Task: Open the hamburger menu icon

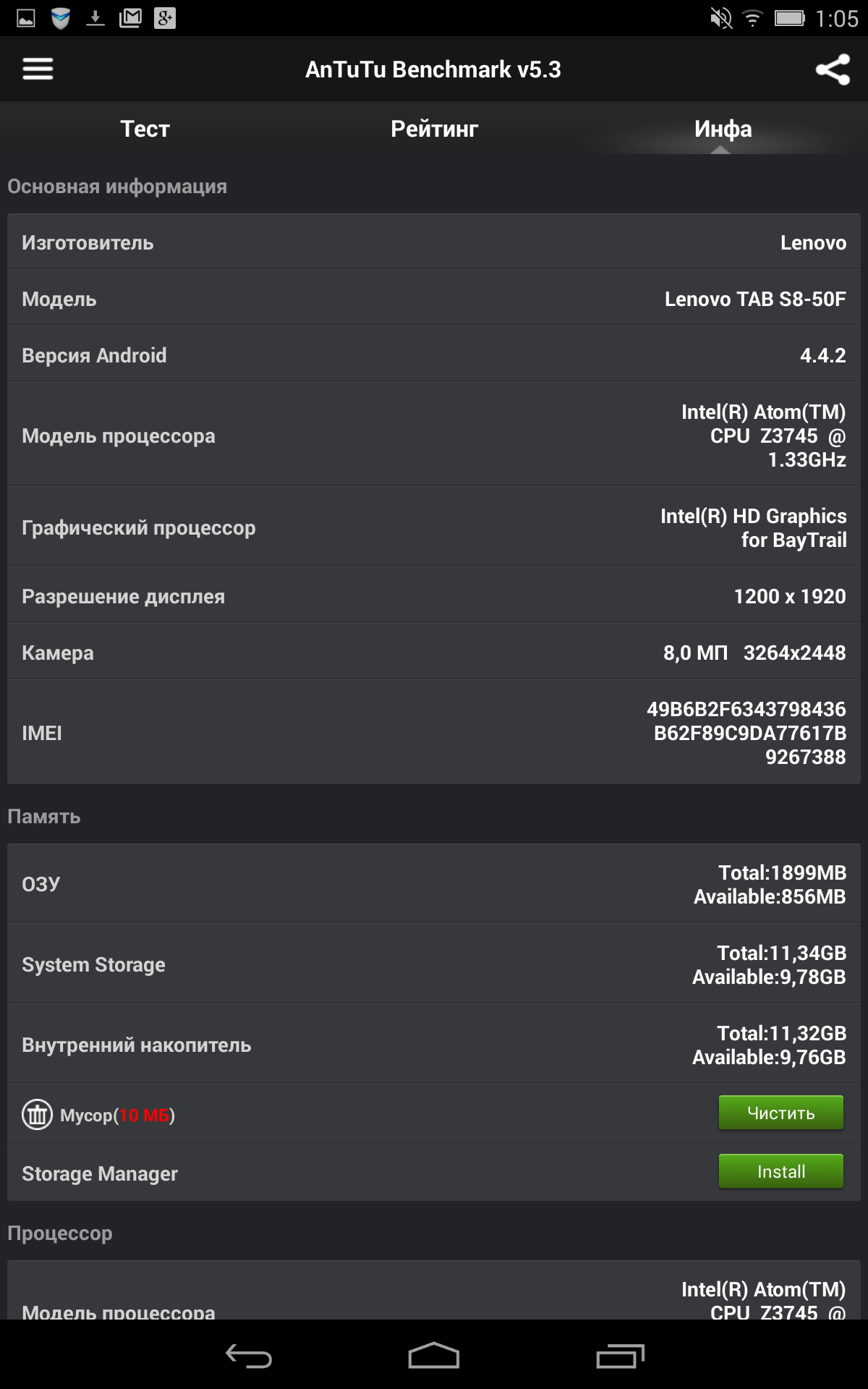Action: [38, 69]
